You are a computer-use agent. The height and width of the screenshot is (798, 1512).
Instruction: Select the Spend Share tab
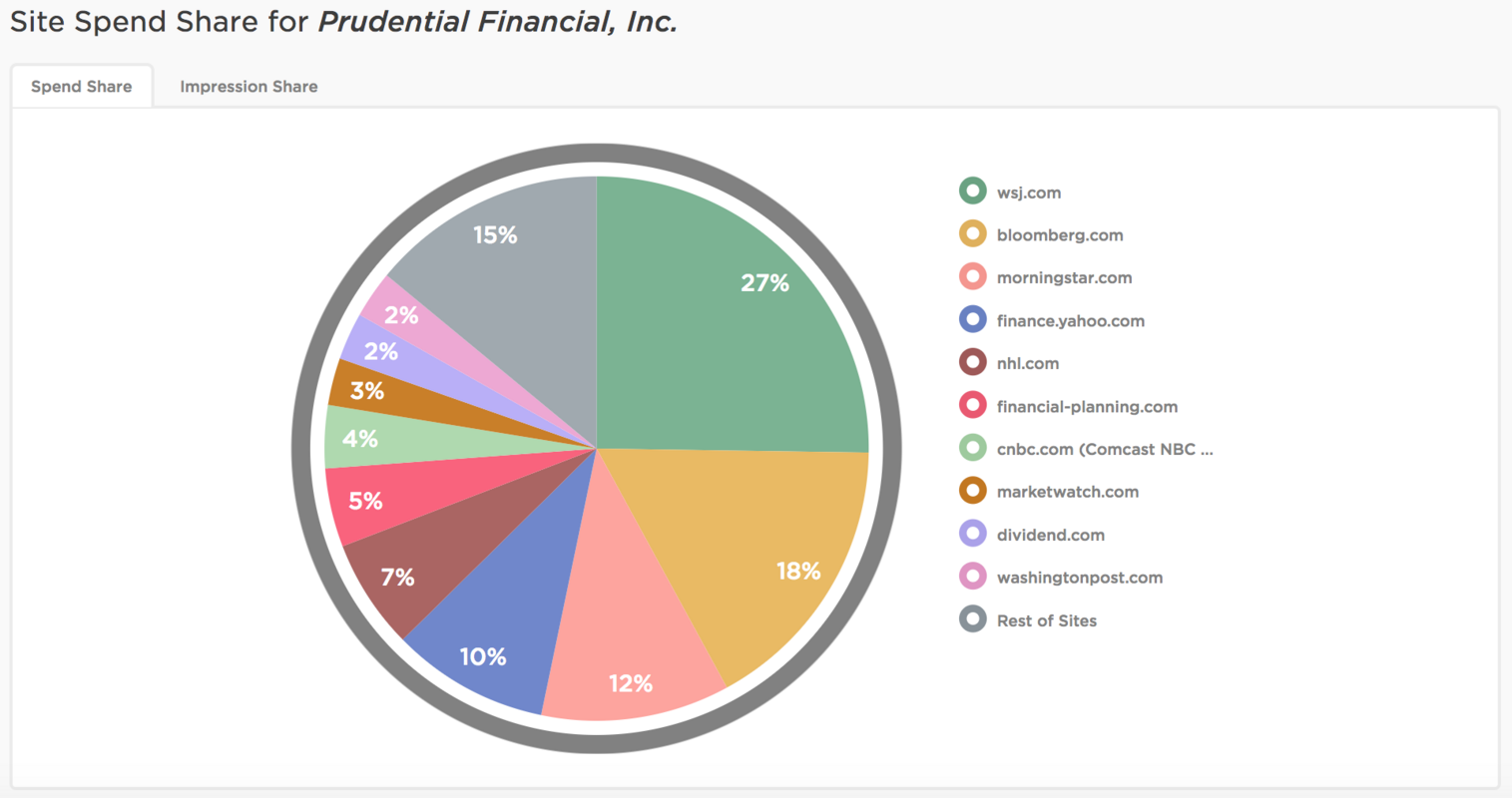pos(81,87)
